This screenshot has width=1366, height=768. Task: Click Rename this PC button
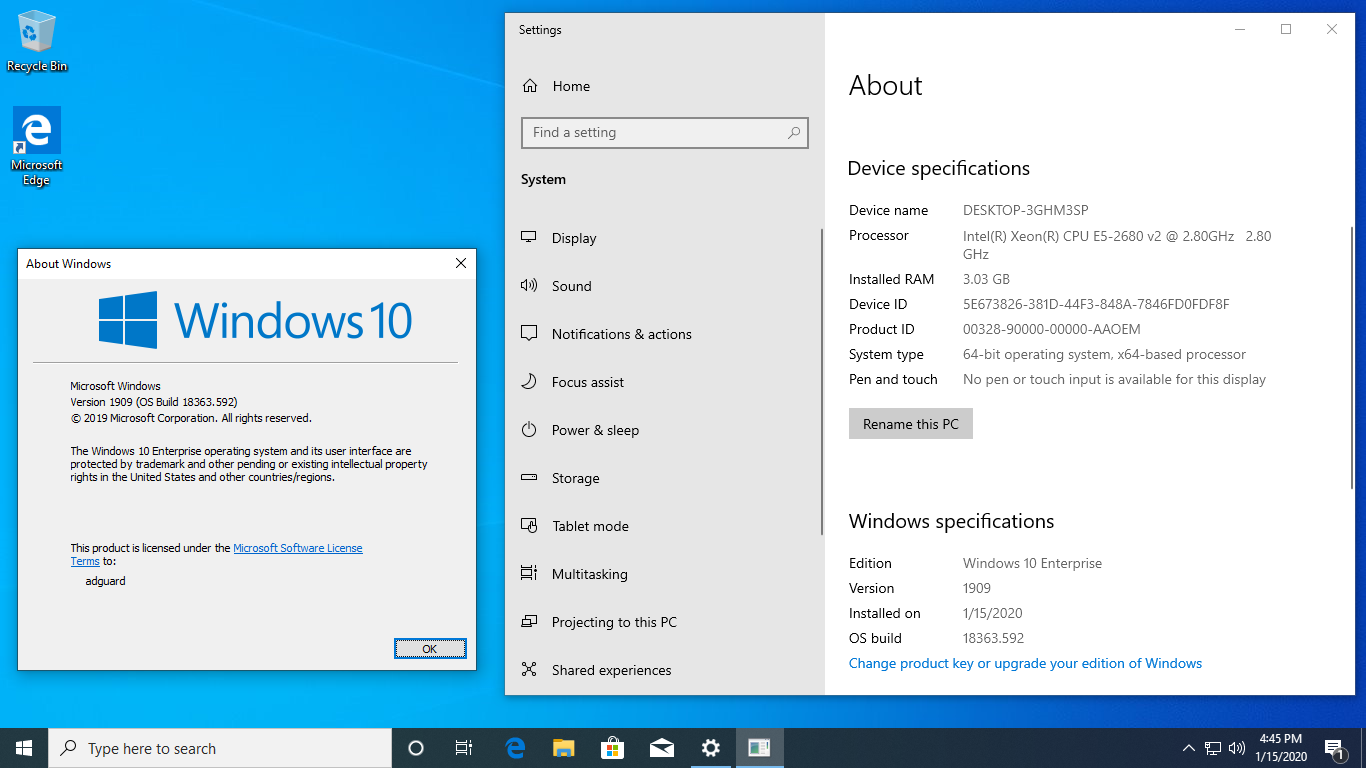[x=911, y=424]
